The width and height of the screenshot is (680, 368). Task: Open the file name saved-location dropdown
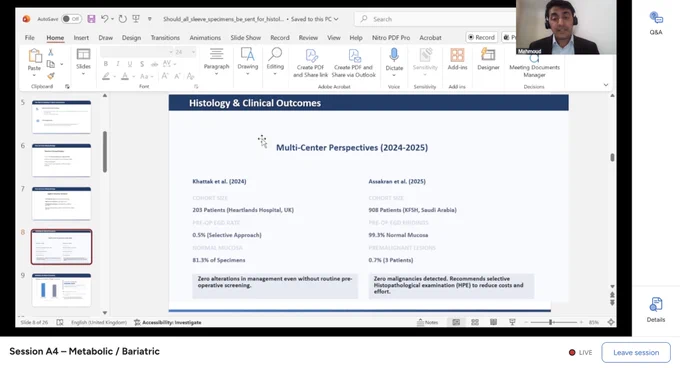pos(336,19)
